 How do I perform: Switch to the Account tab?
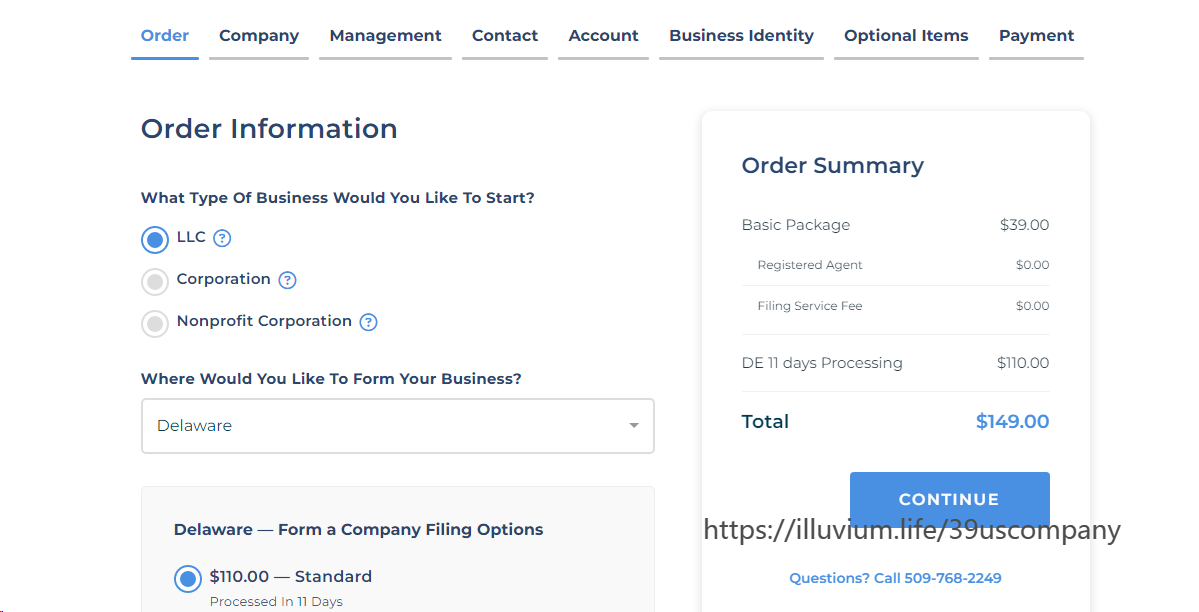603,36
